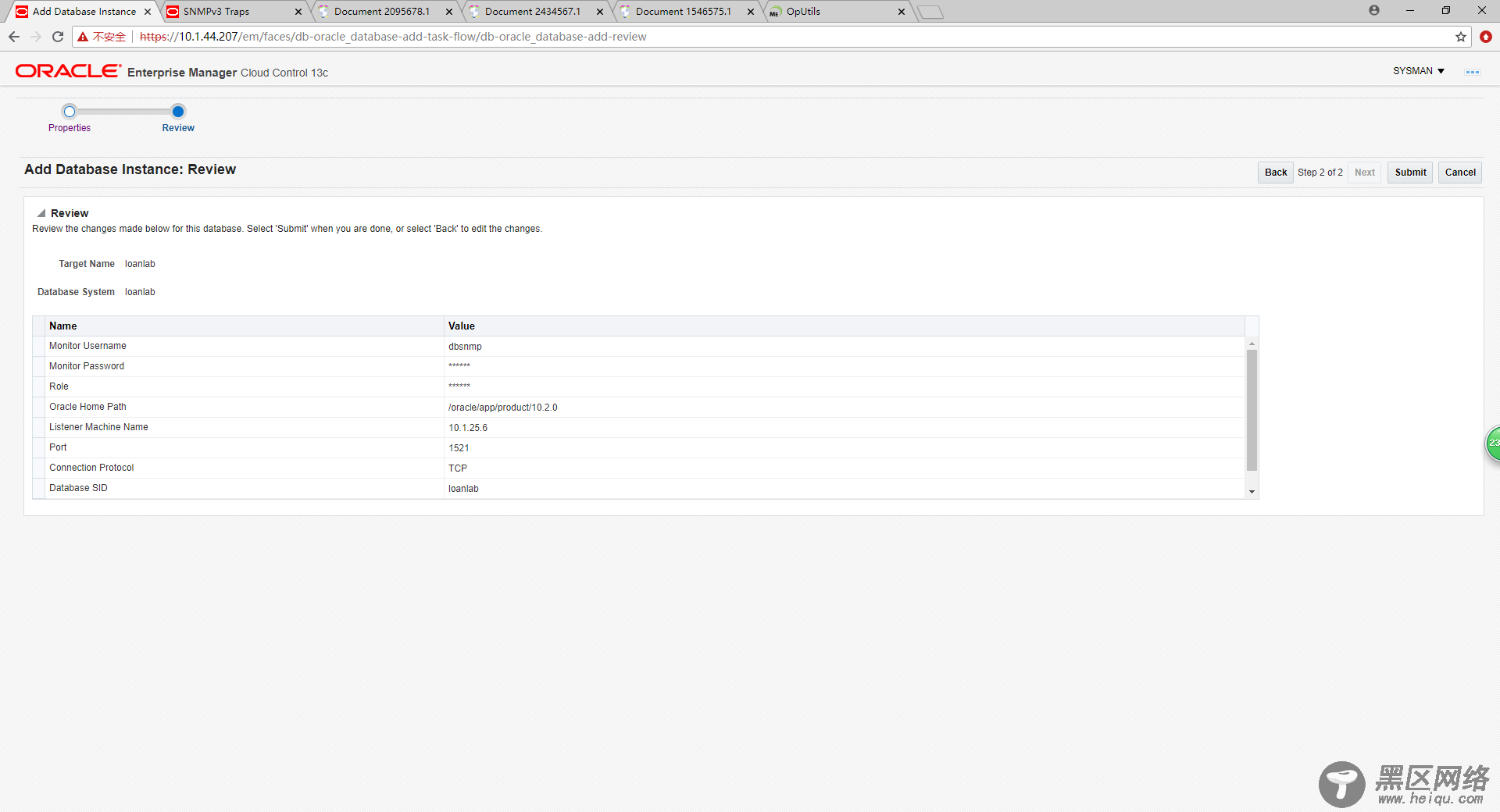Click the table vertical scrollbar thumb
The width and height of the screenshot is (1500, 812).
click(x=1252, y=411)
